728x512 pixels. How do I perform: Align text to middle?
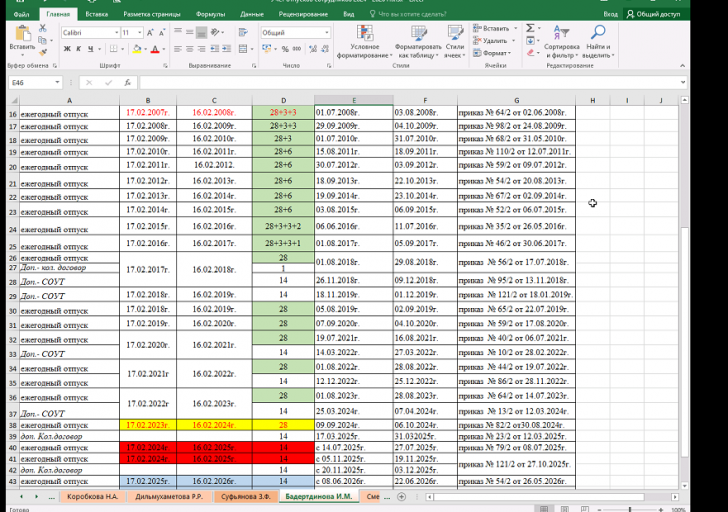[x=189, y=32]
